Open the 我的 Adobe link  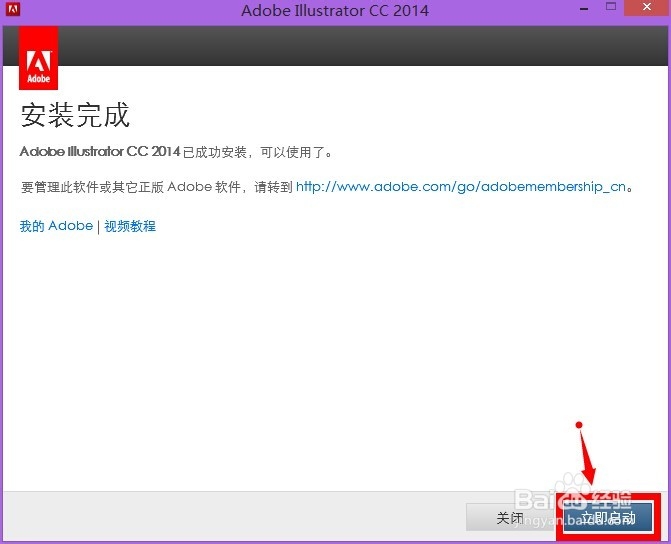click(x=56, y=226)
